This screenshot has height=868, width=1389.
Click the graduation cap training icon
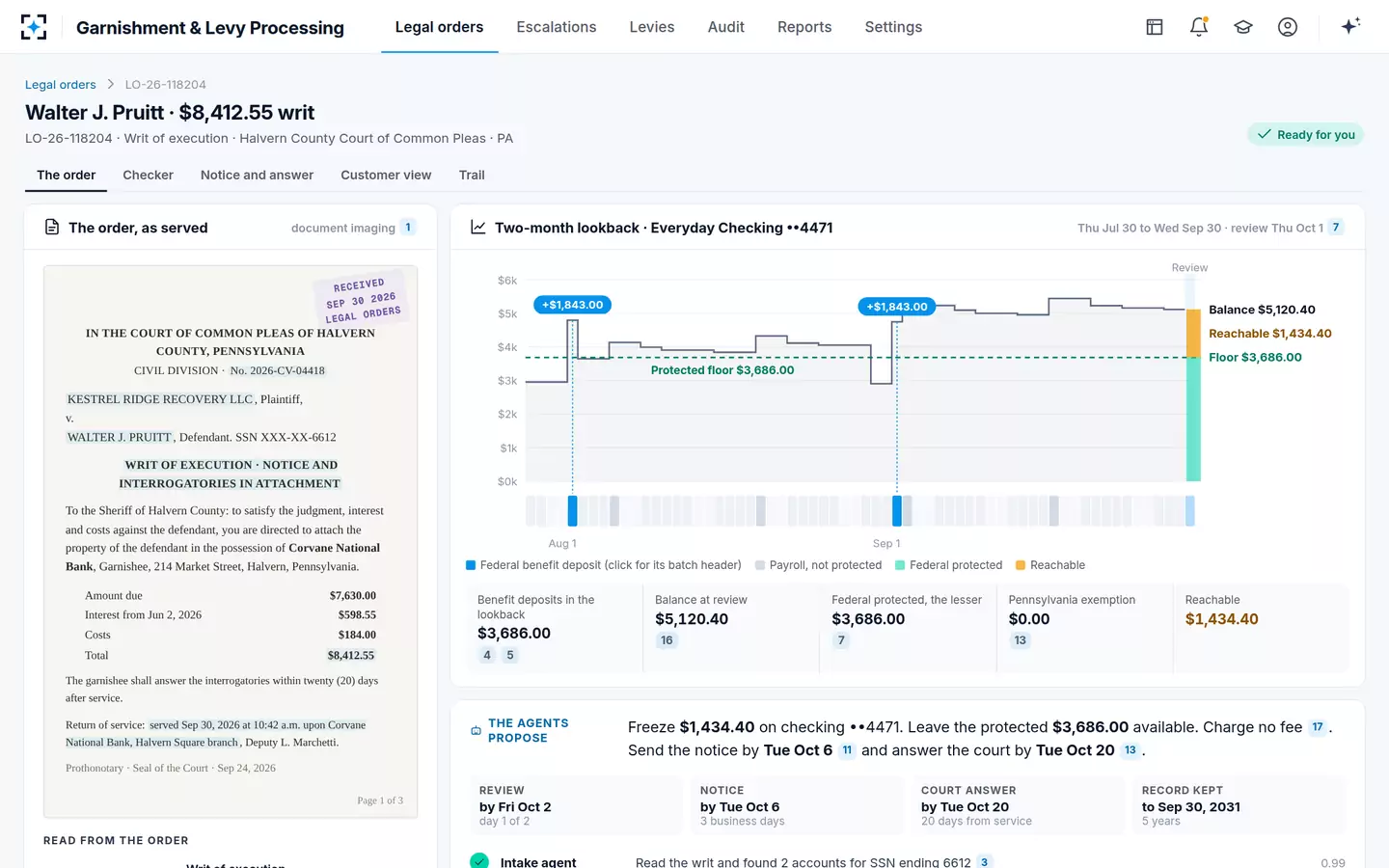coord(1243,27)
